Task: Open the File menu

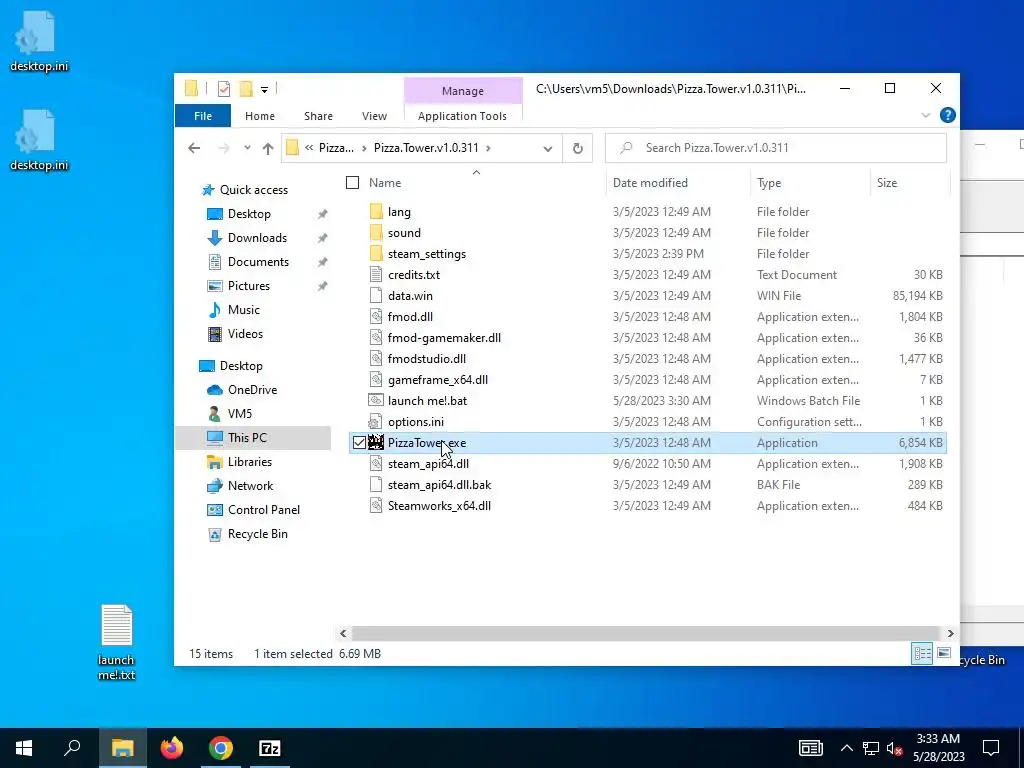Action: click(x=203, y=116)
